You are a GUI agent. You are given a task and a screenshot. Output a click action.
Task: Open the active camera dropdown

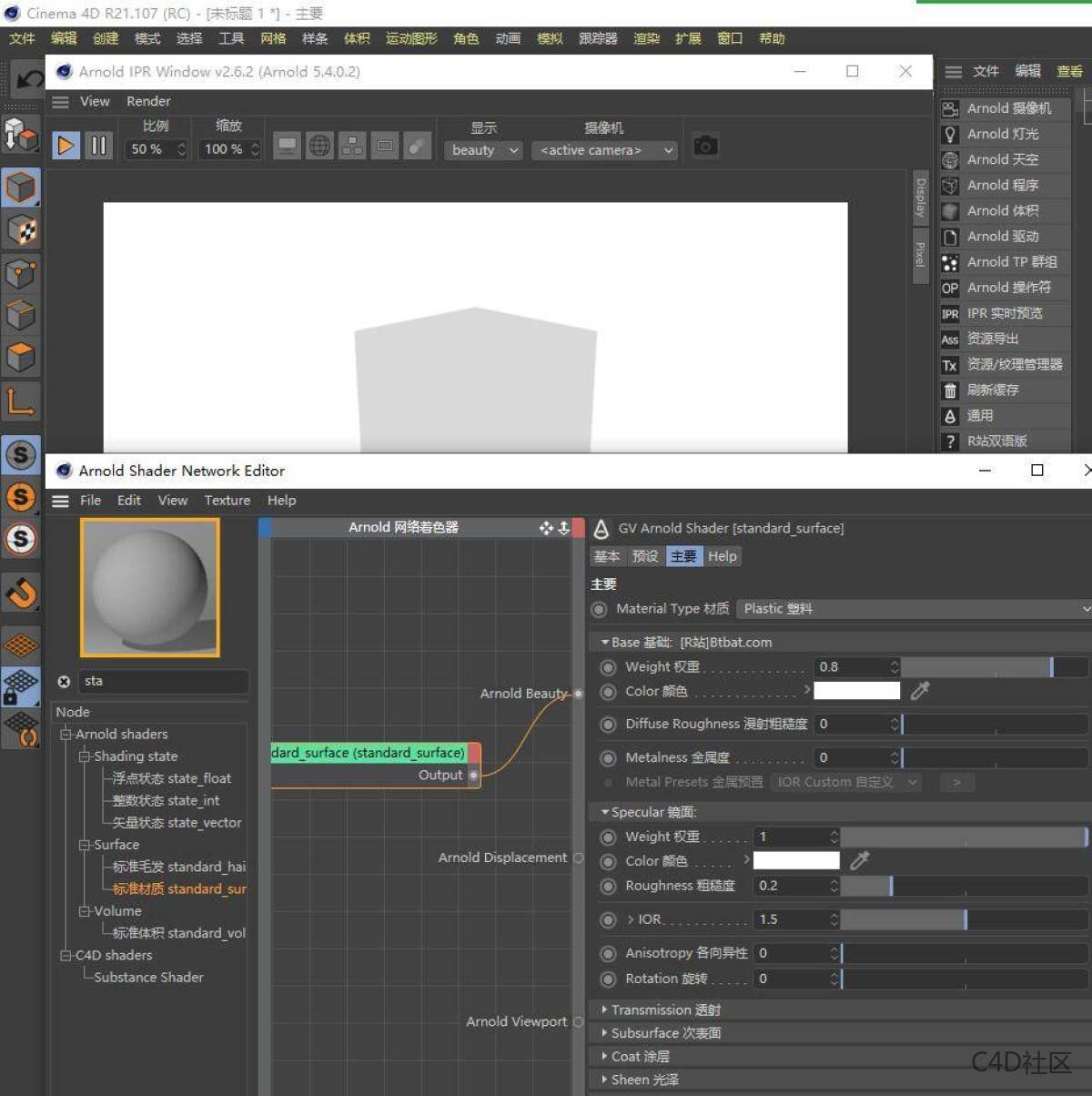point(605,150)
